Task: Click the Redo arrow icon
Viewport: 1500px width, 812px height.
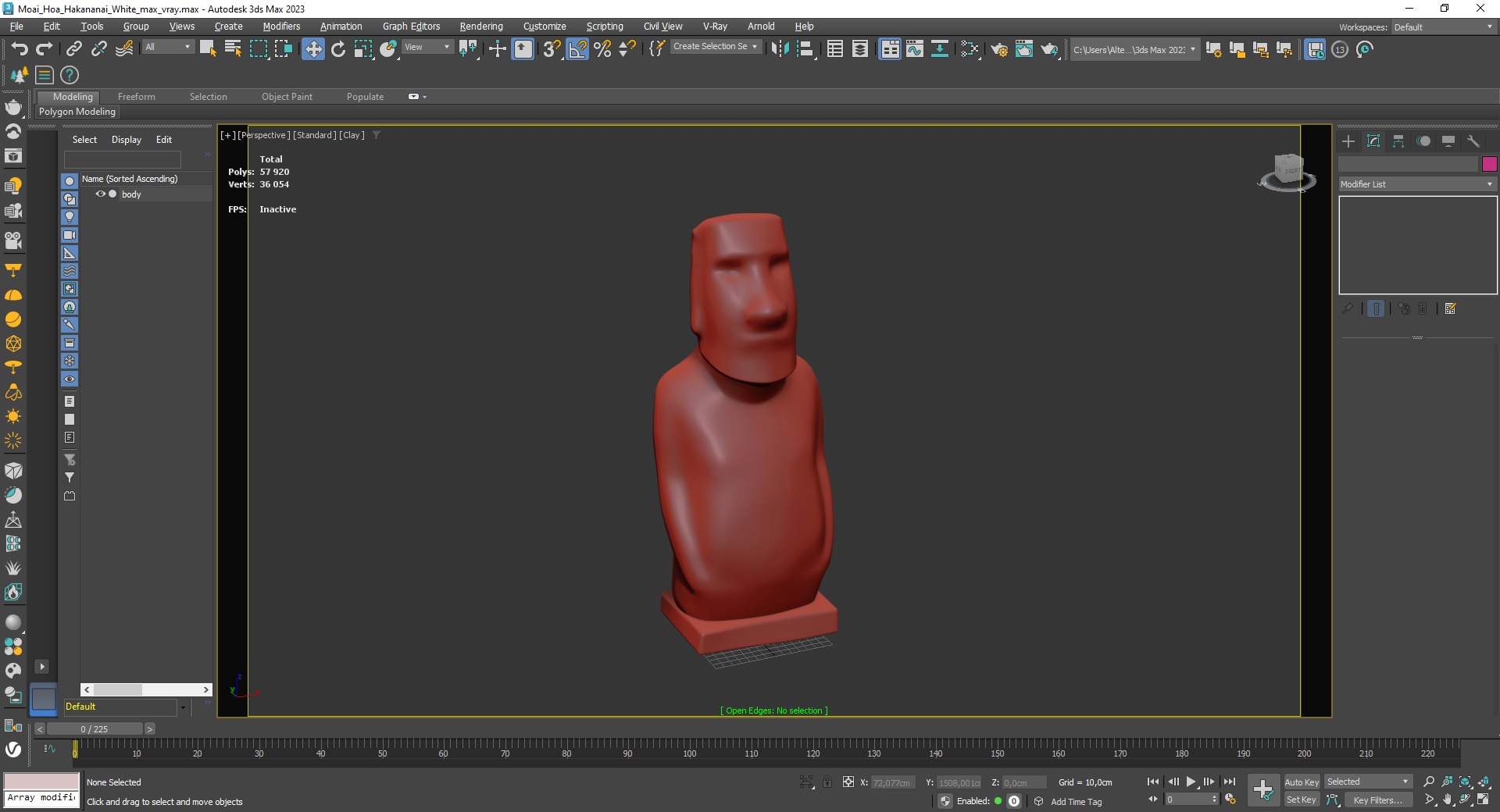Action: pos(45,49)
